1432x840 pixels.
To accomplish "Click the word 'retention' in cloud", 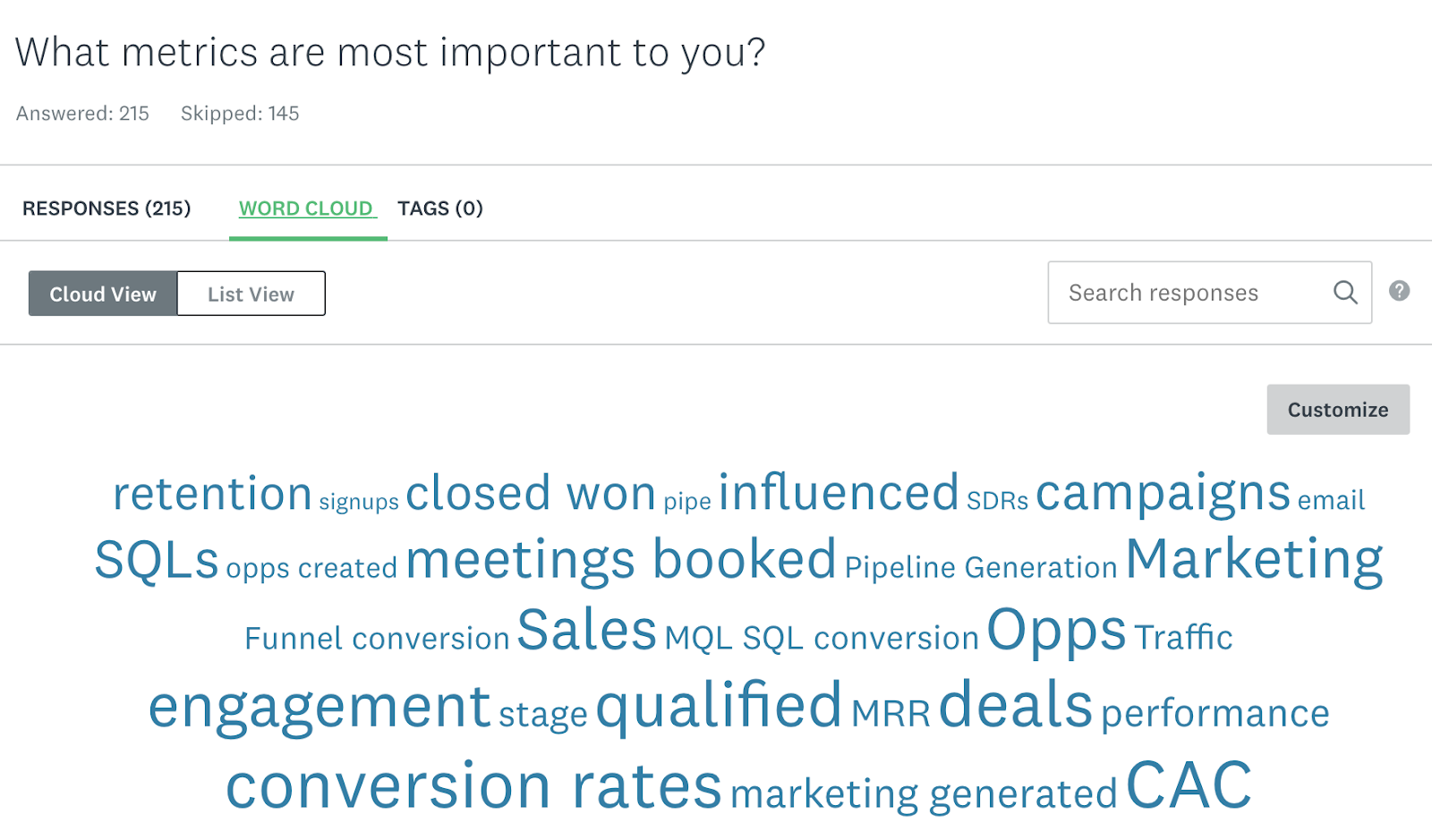I will (x=212, y=494).
